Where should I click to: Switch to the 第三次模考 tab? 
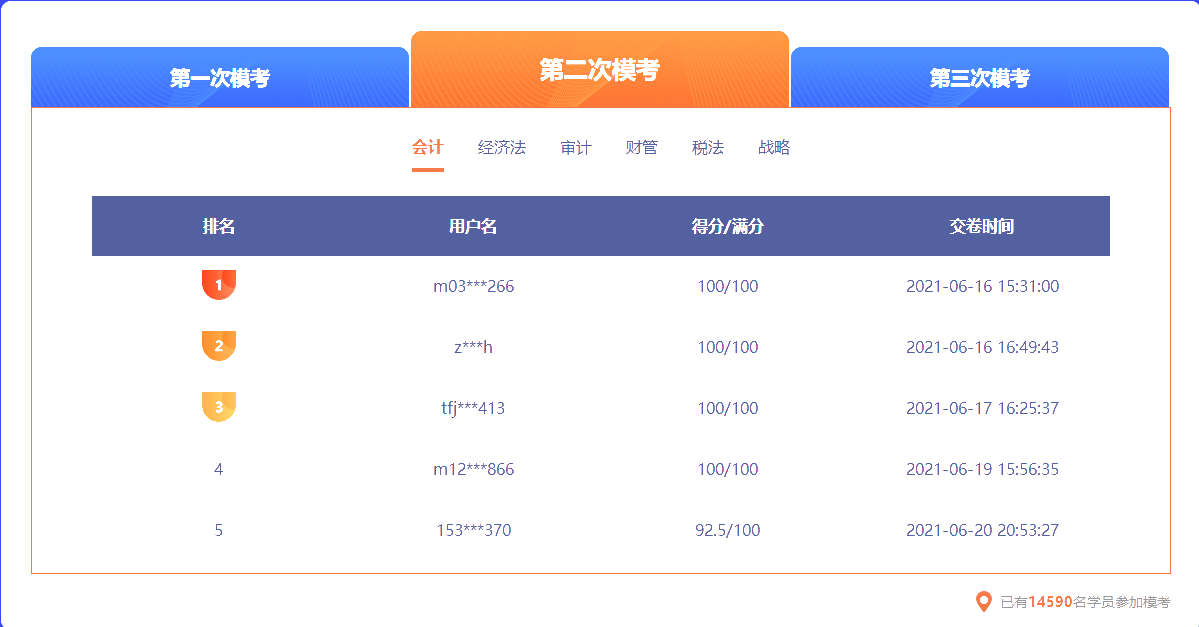(979, 76)
